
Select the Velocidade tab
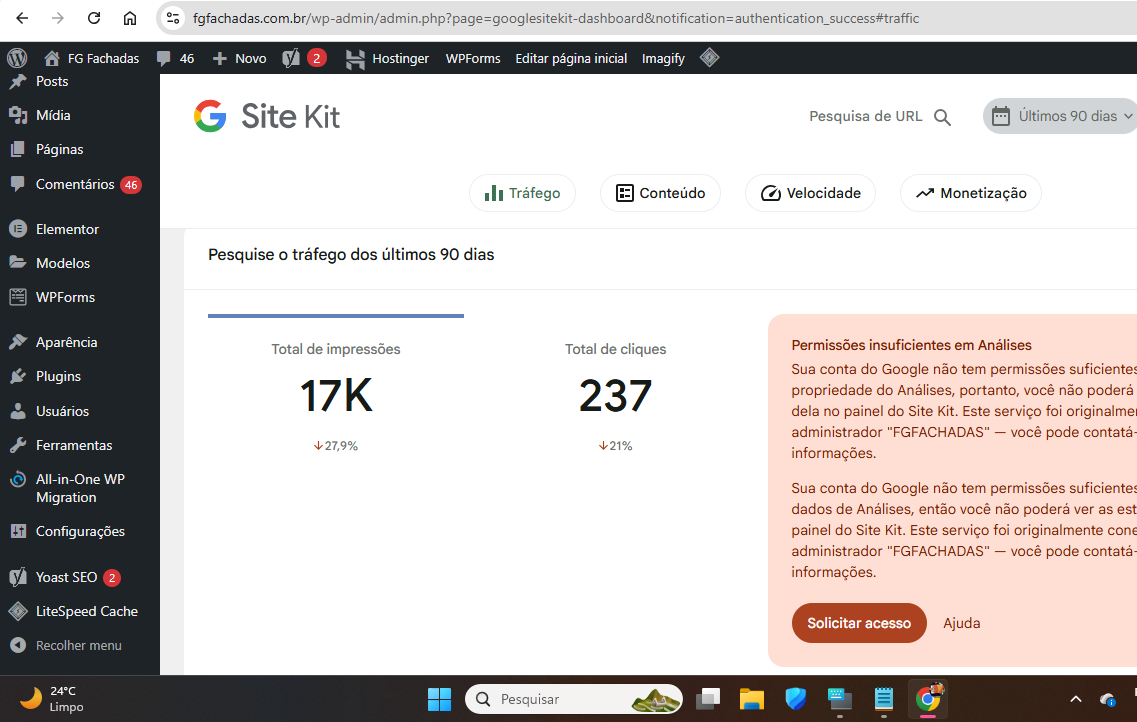810,193
